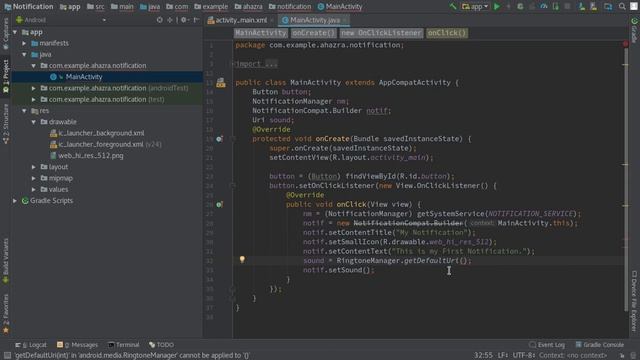Expand the Gradle Scripts node arrow

pyautogui.click(x=16, y=201)
